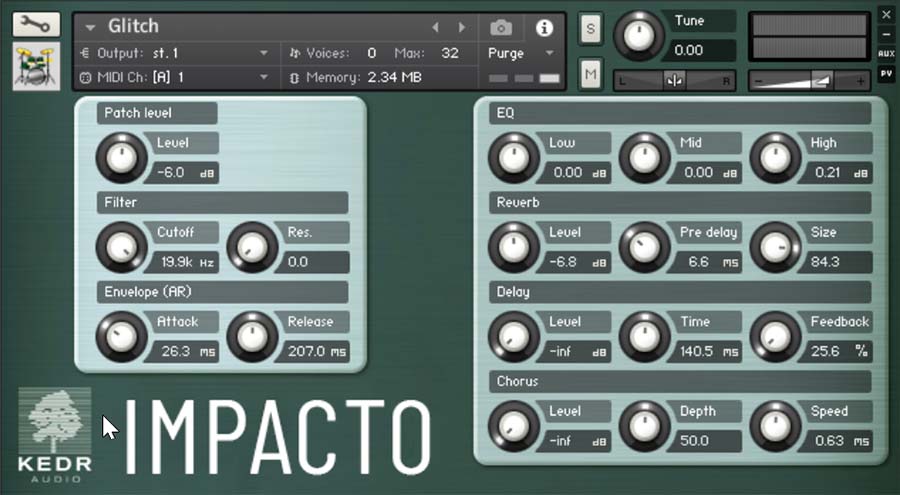Click the Feedback value 25.6 %
Screen dimensions: 900x495
(837, 352)
